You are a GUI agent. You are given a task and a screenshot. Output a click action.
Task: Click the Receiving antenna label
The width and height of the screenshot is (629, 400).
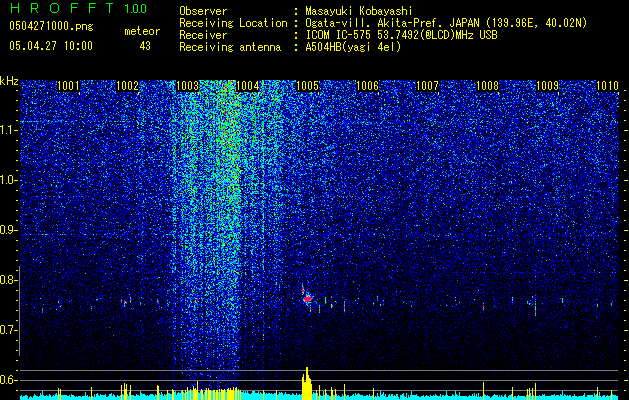click(230, 47)
